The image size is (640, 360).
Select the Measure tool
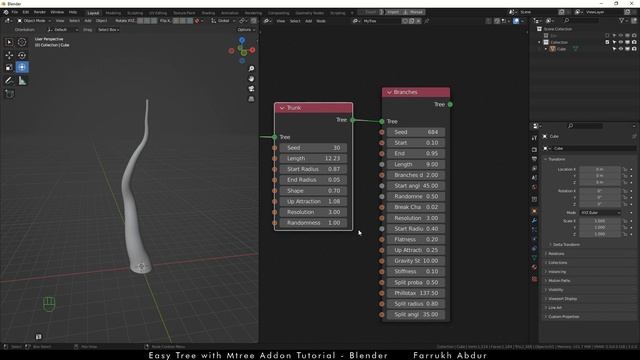(22, 81)
